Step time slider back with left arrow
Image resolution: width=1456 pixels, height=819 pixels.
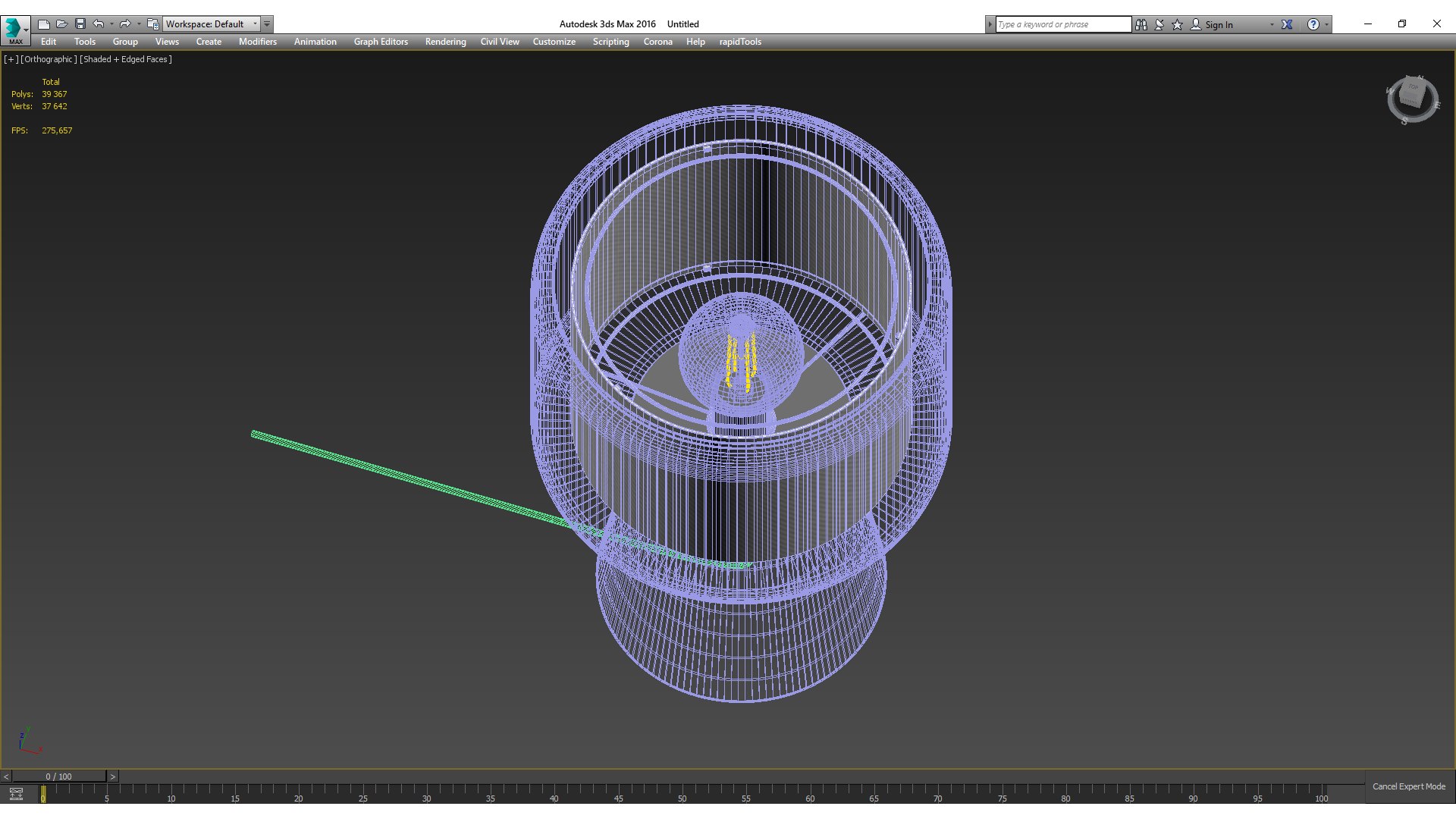pos(6,777)
